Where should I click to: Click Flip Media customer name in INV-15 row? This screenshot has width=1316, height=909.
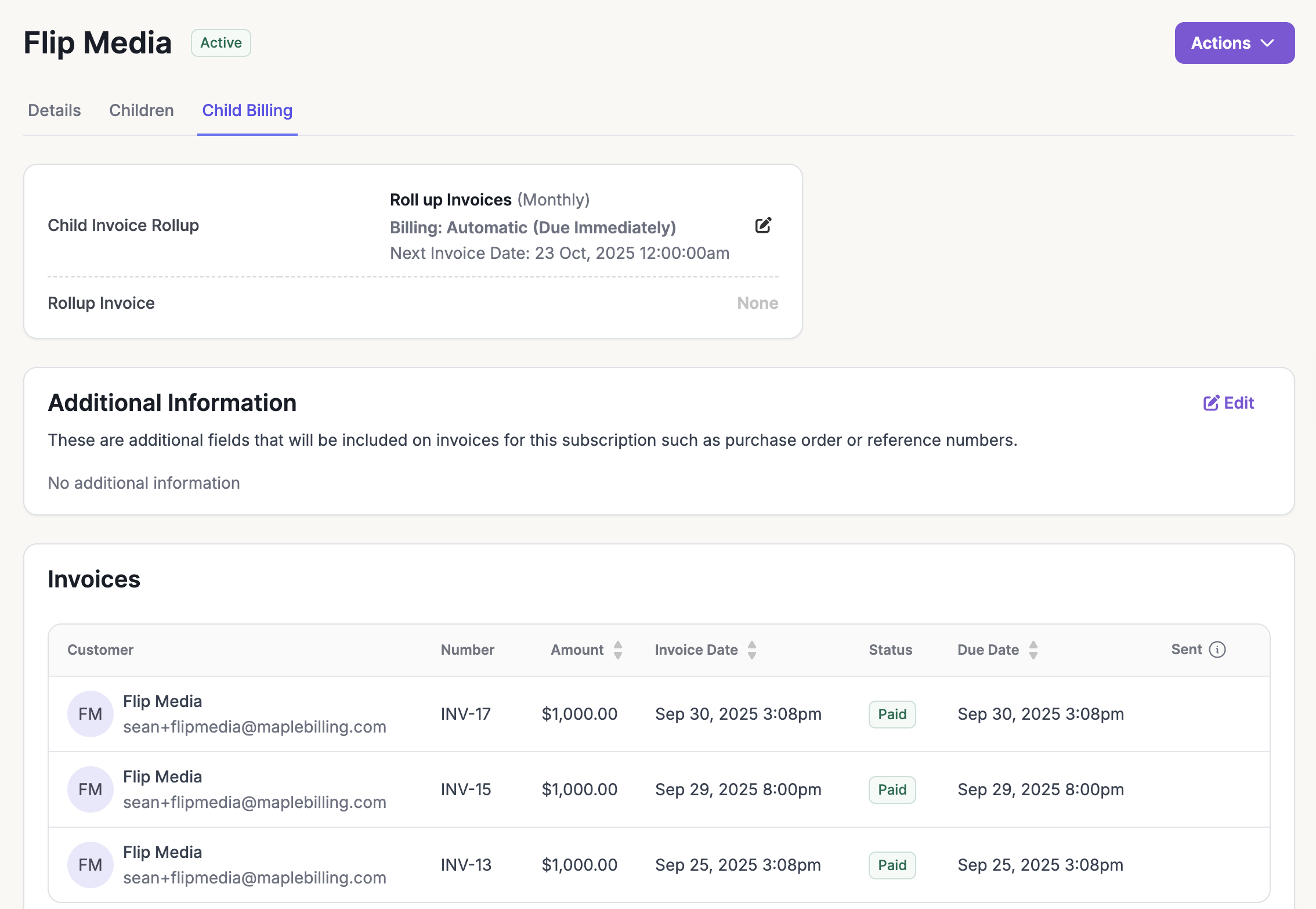point(162,777)
